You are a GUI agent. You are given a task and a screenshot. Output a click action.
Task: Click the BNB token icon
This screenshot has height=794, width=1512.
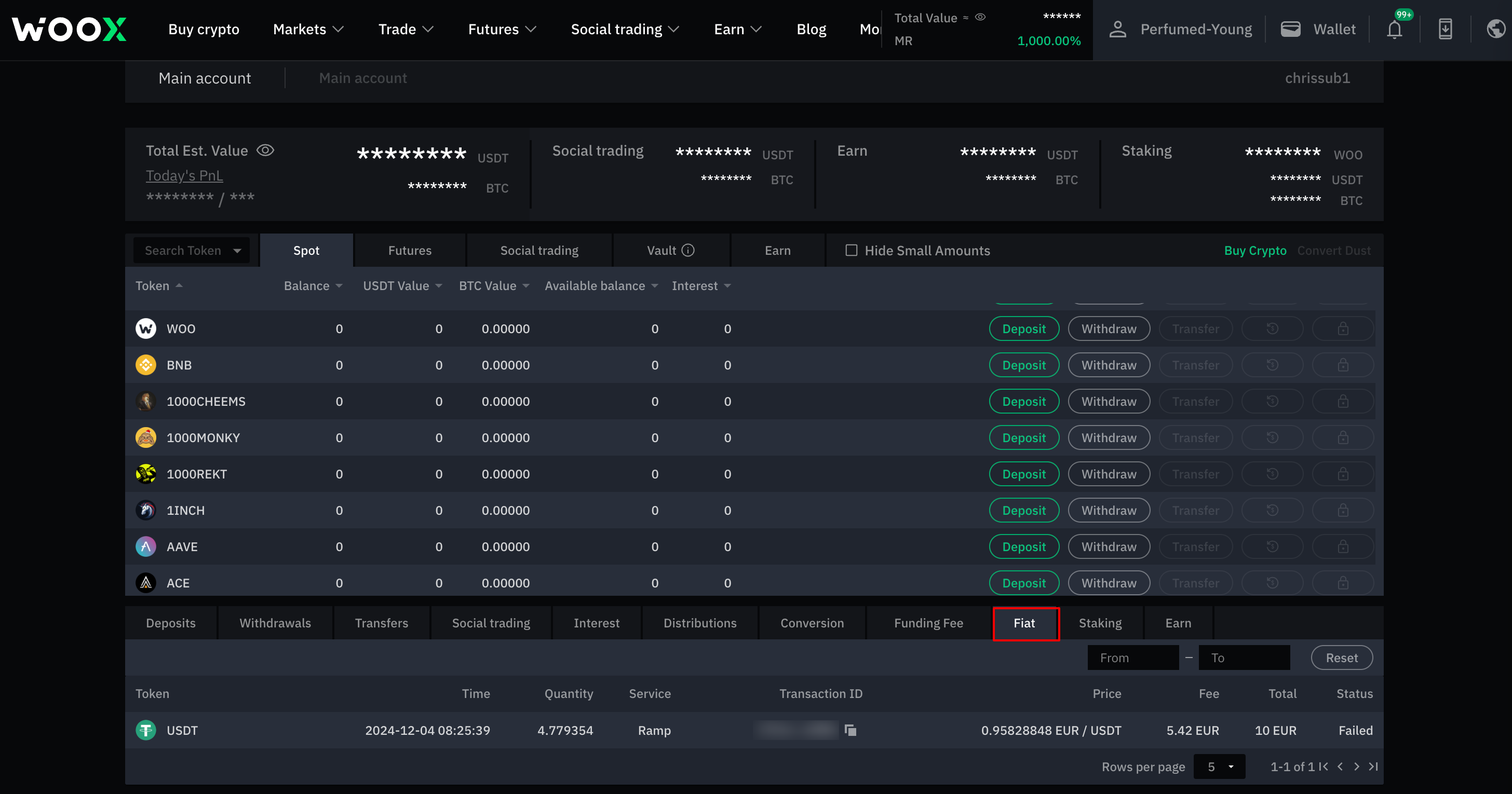coord(145,365)
